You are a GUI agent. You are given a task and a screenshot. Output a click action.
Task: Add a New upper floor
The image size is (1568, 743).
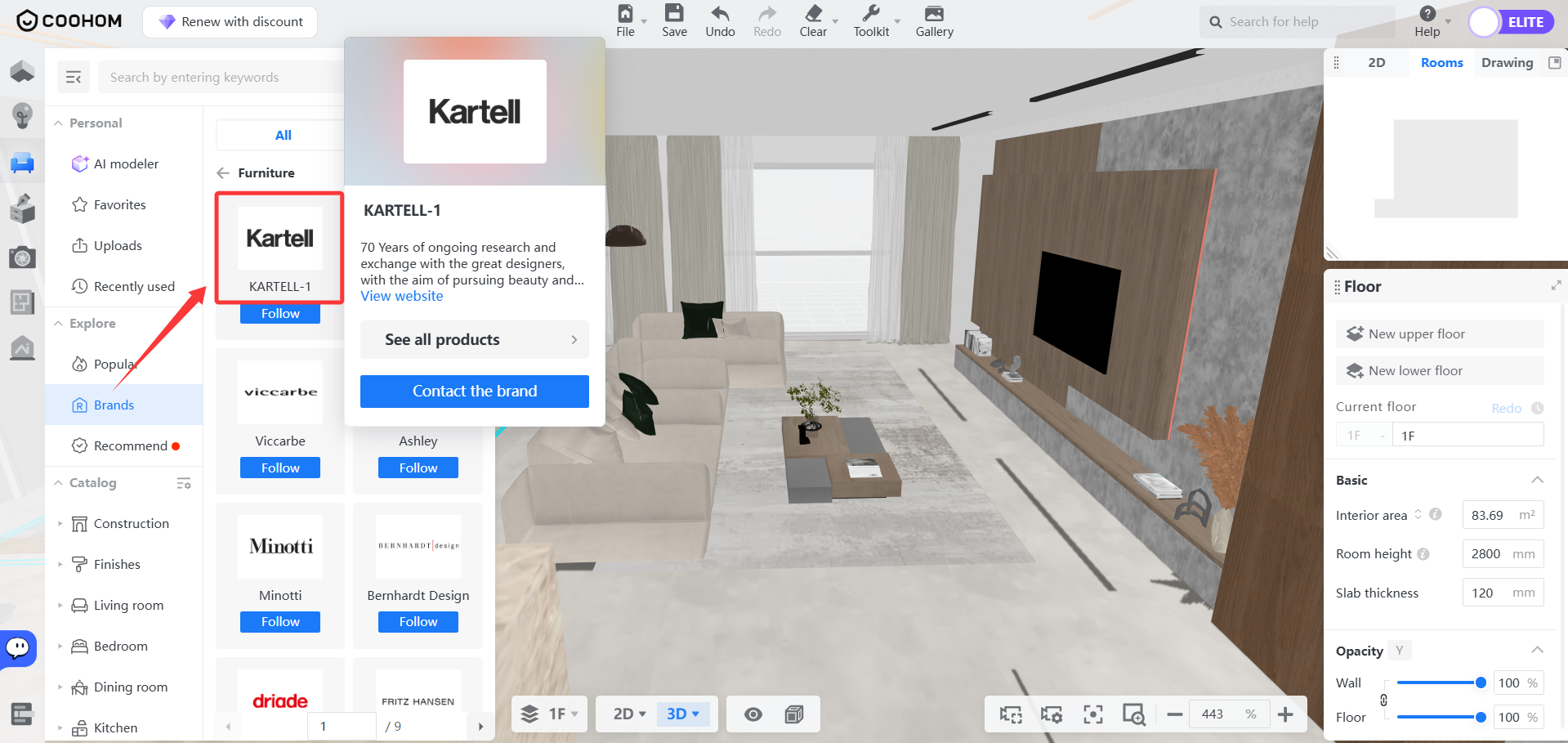pyautogui.click(x=1440, y=333)
